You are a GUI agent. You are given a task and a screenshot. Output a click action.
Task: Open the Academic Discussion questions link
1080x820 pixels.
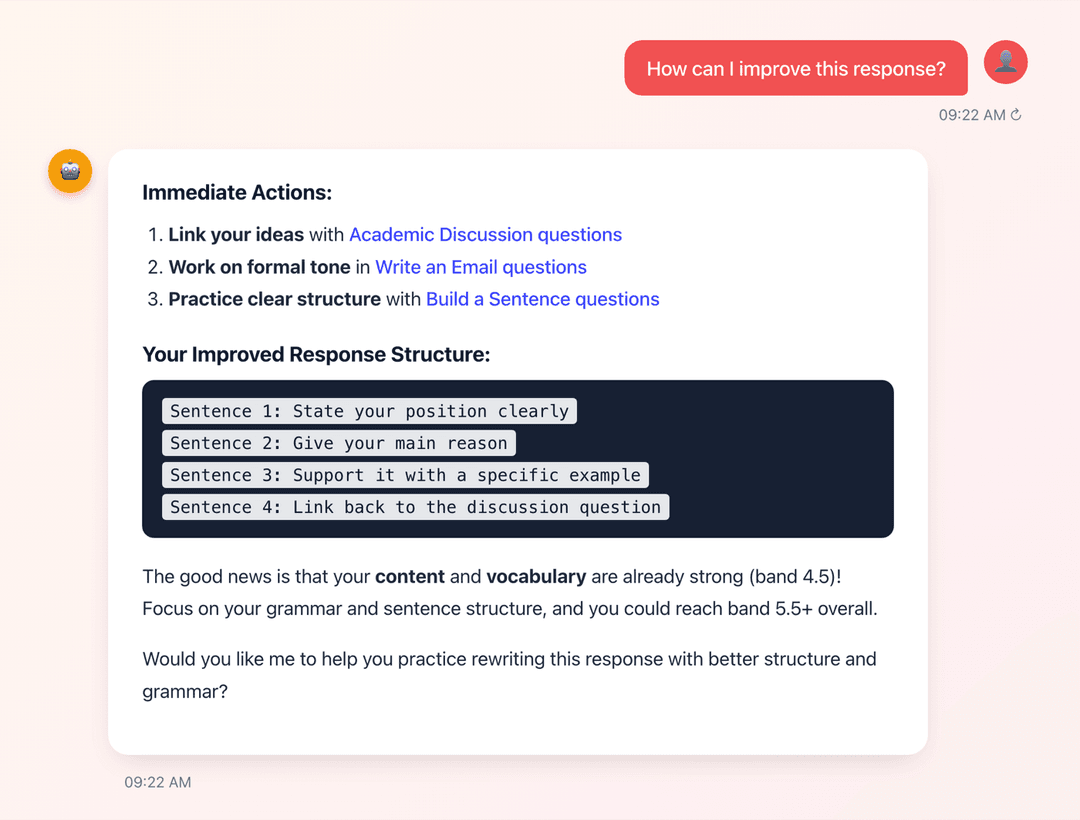pyautogui.click(x=486, y=235)
